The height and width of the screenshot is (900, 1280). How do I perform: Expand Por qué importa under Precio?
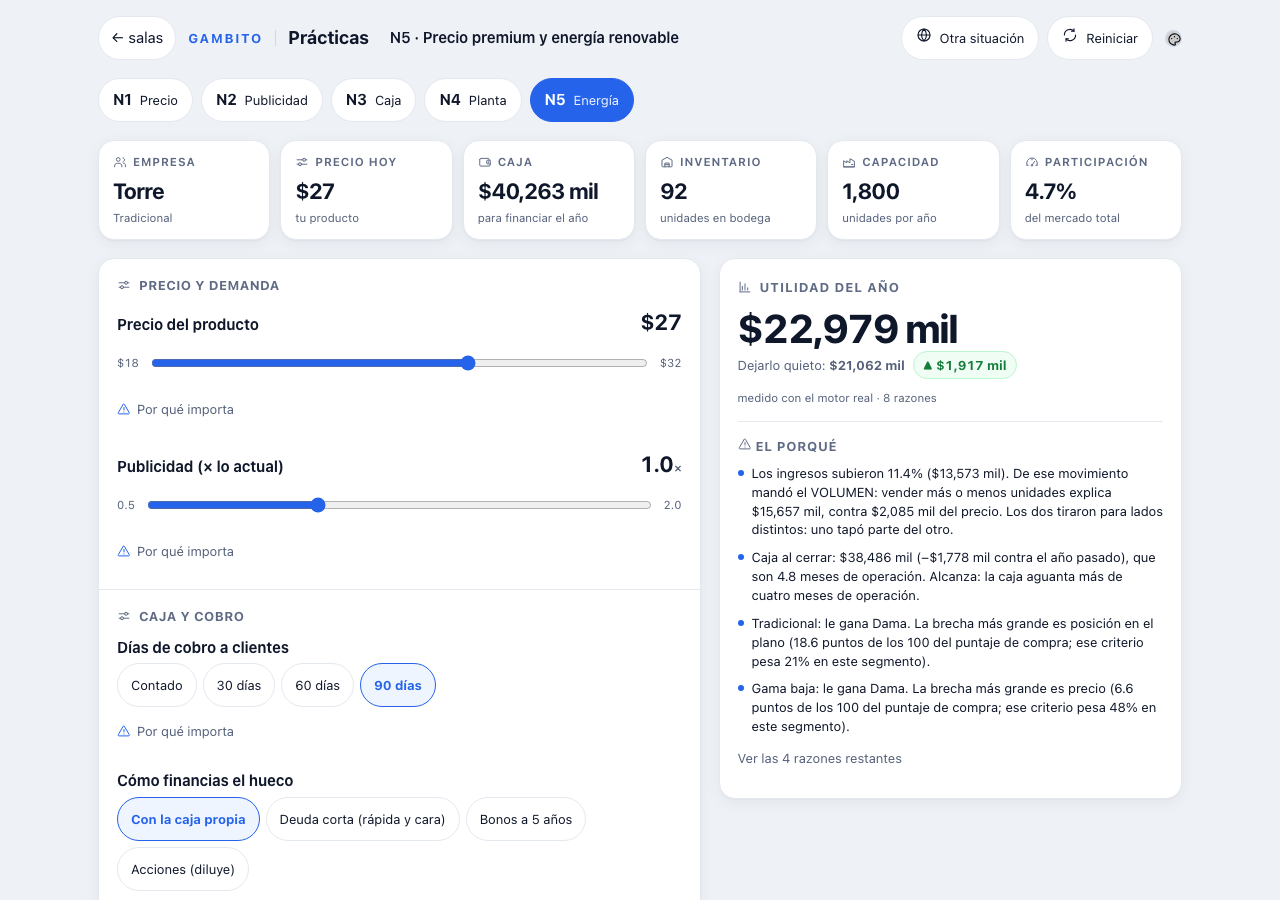tap(176, 409)
